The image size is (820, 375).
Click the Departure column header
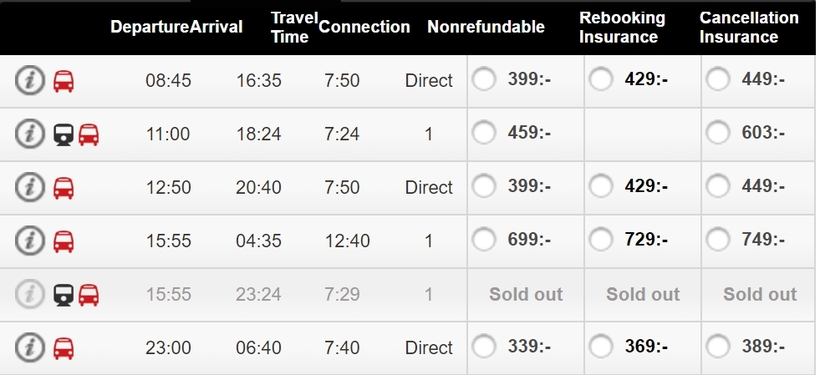[150, 27]
